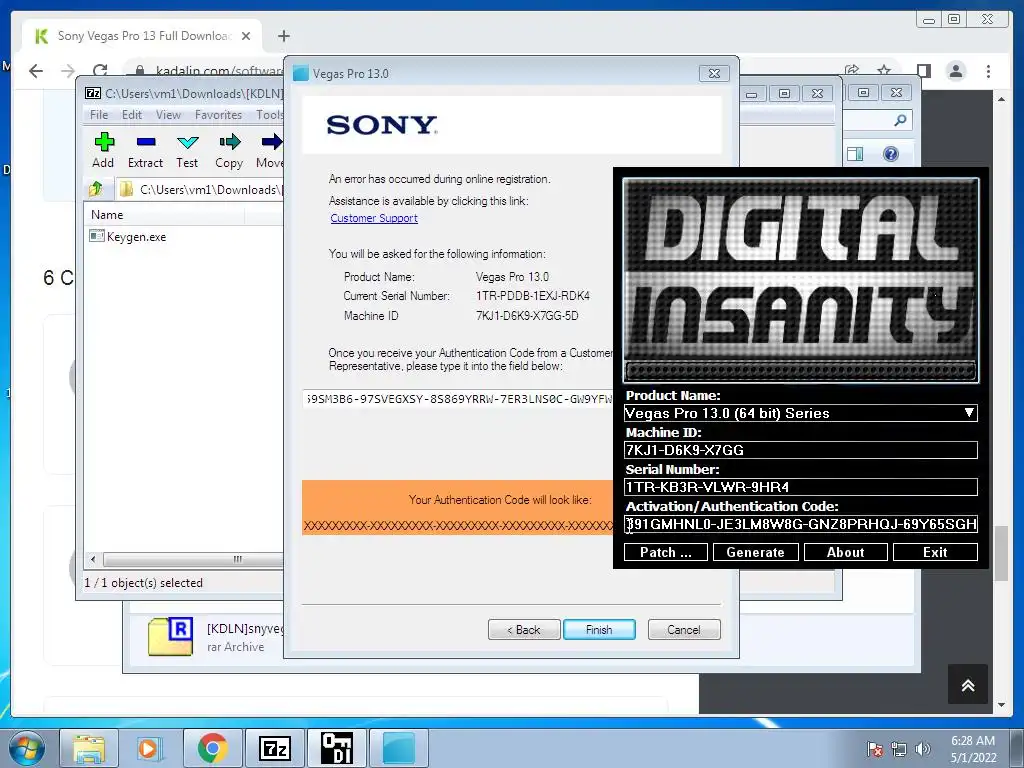This screenshot has height=768, width=1024.
Task: Open Favorites menu in 7-Zip
Action: click(x=218, y=115)
